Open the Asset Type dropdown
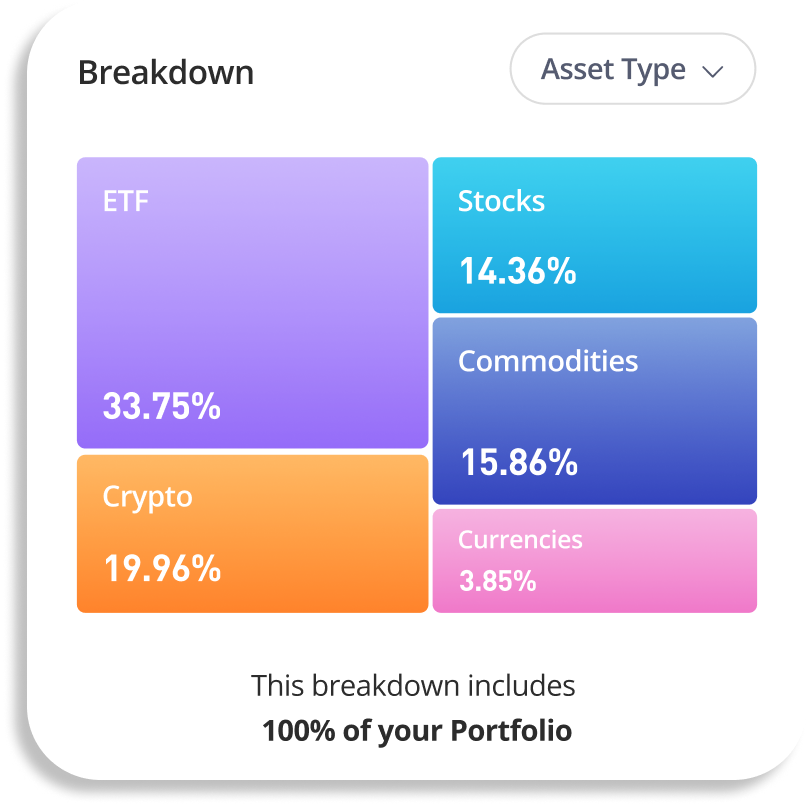 [631, 70]
